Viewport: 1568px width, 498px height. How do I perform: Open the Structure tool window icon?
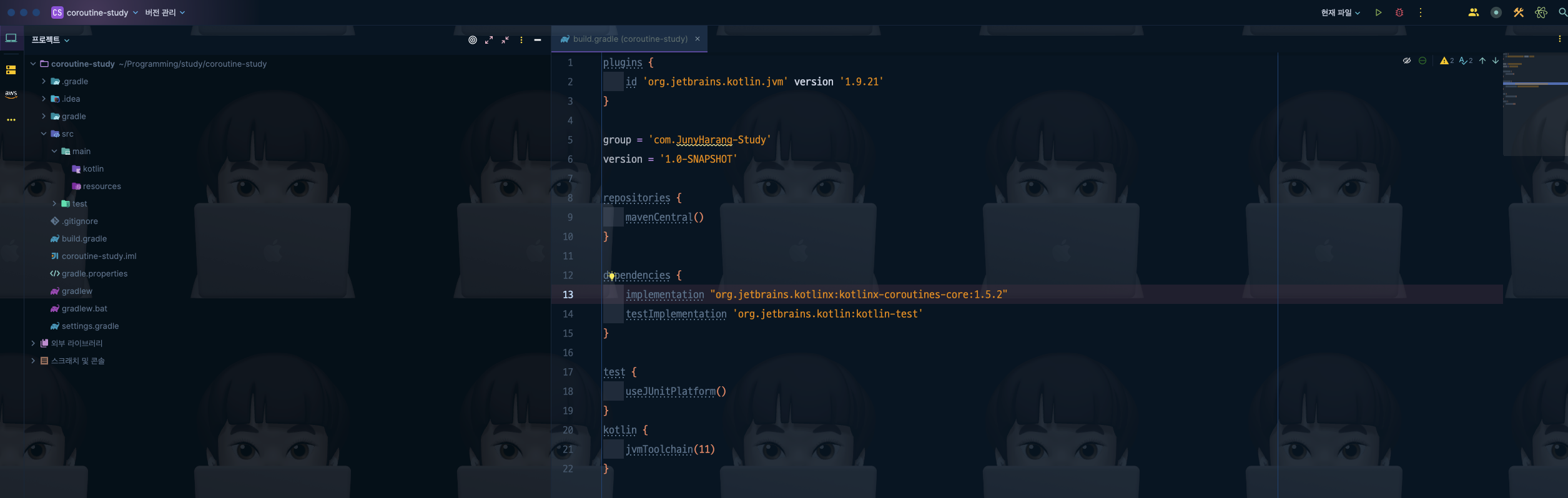[x=11, y=70]
